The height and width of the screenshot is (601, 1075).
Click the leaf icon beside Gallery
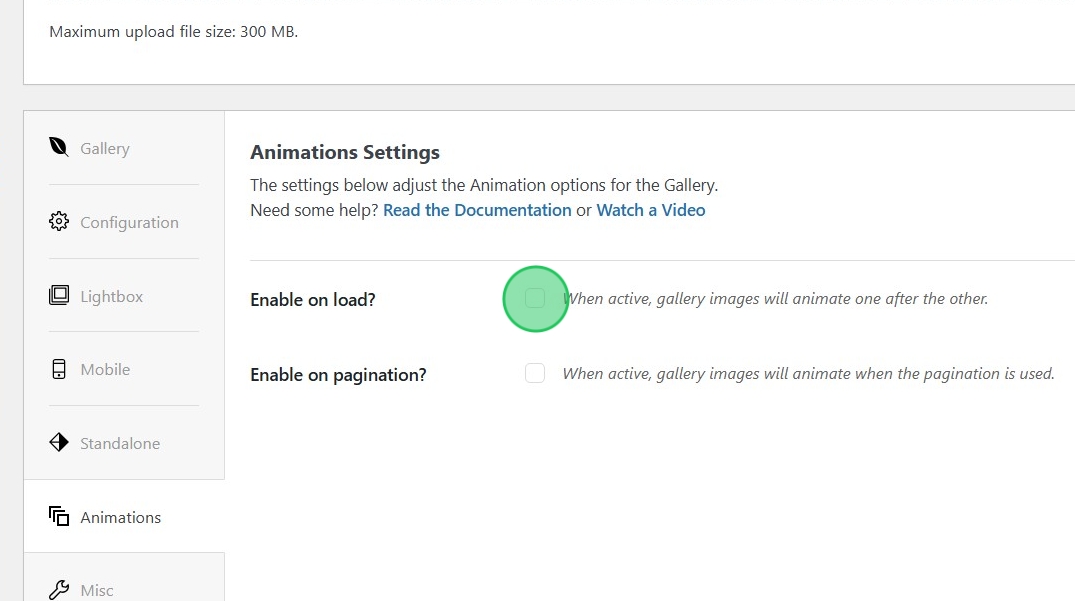58,146
